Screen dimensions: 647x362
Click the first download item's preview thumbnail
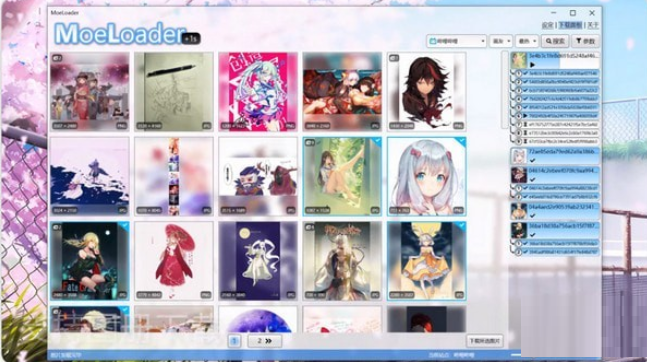519,60
